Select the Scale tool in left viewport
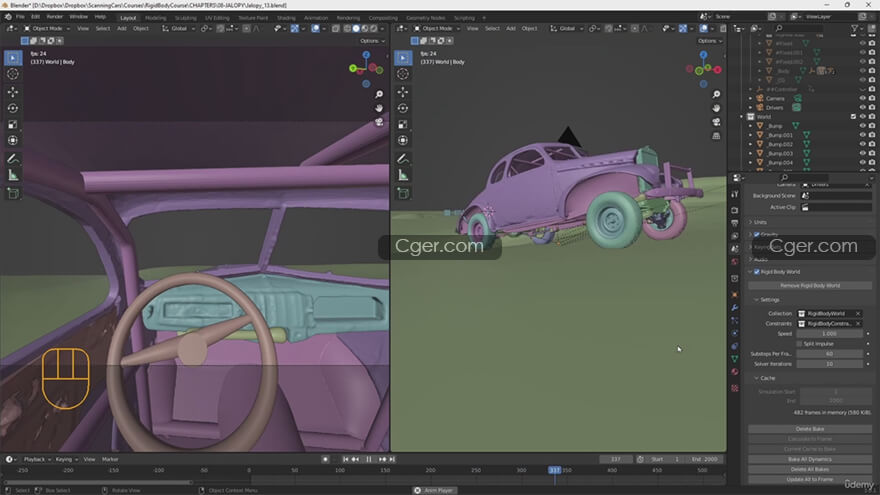 [13, 124]
